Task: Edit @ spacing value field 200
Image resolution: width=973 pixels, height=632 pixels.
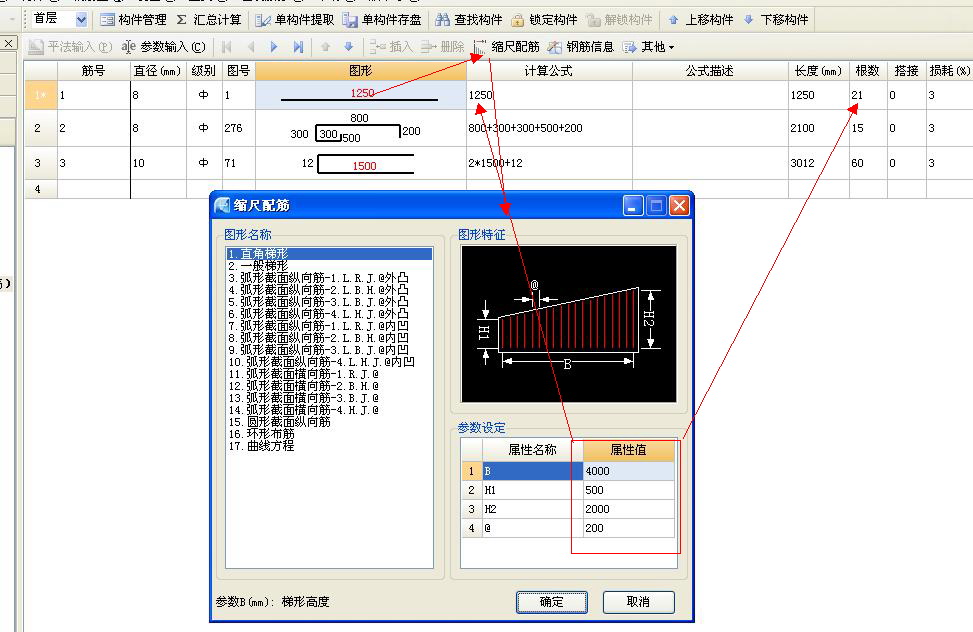Action: point(628,528)
